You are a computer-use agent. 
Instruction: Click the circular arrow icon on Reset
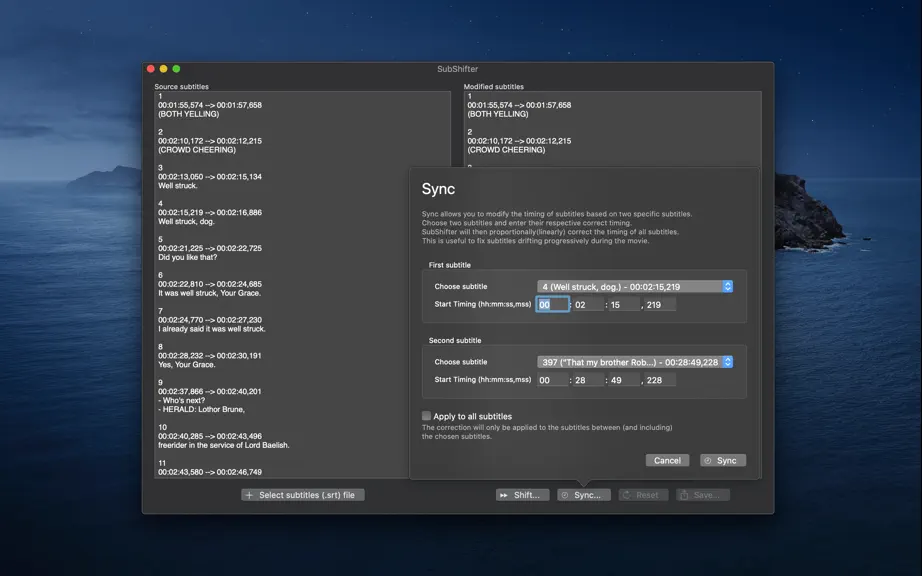coord(627,495)
